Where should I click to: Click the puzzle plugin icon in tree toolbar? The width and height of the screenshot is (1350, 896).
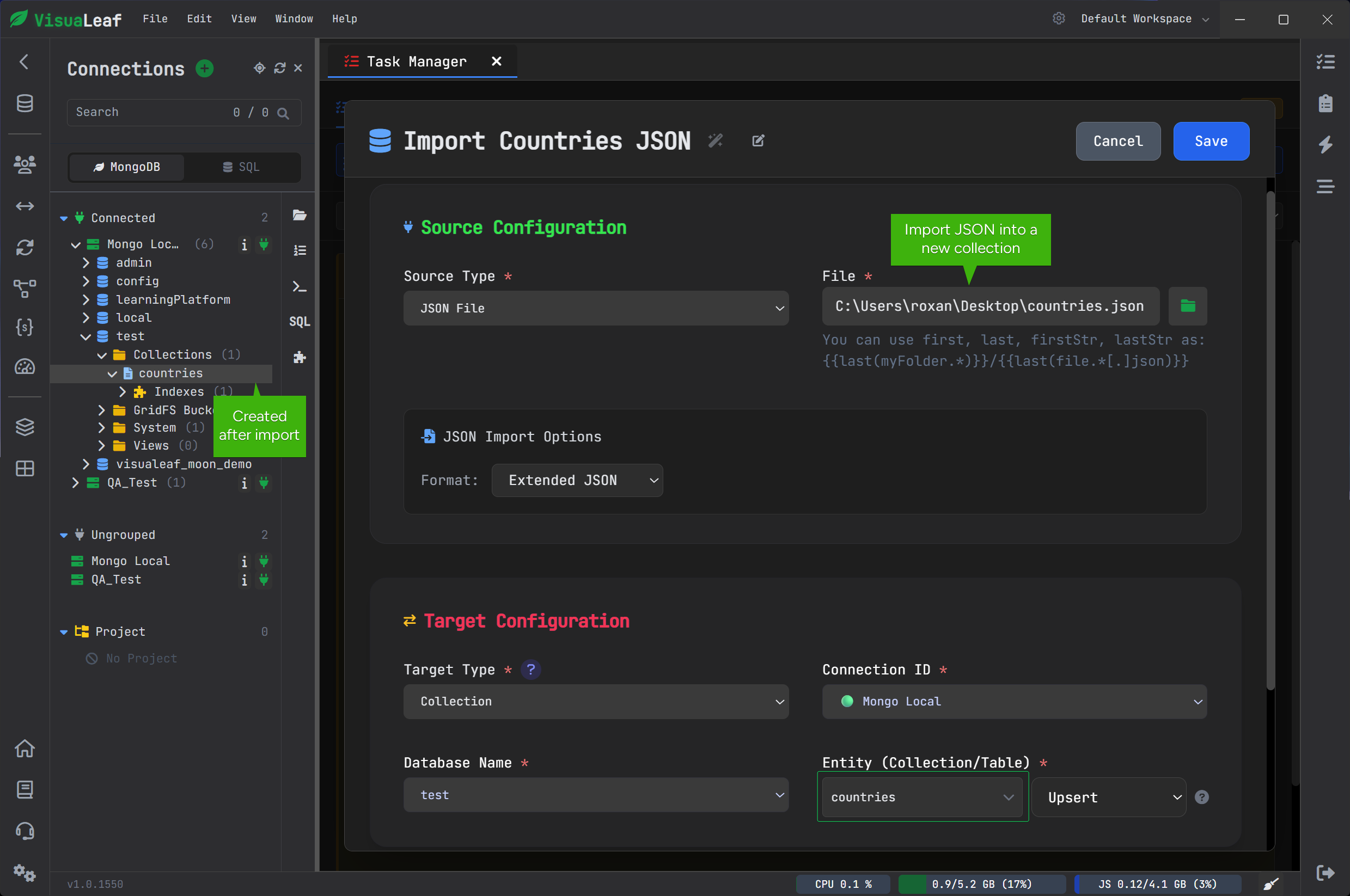tap(300, 358)
